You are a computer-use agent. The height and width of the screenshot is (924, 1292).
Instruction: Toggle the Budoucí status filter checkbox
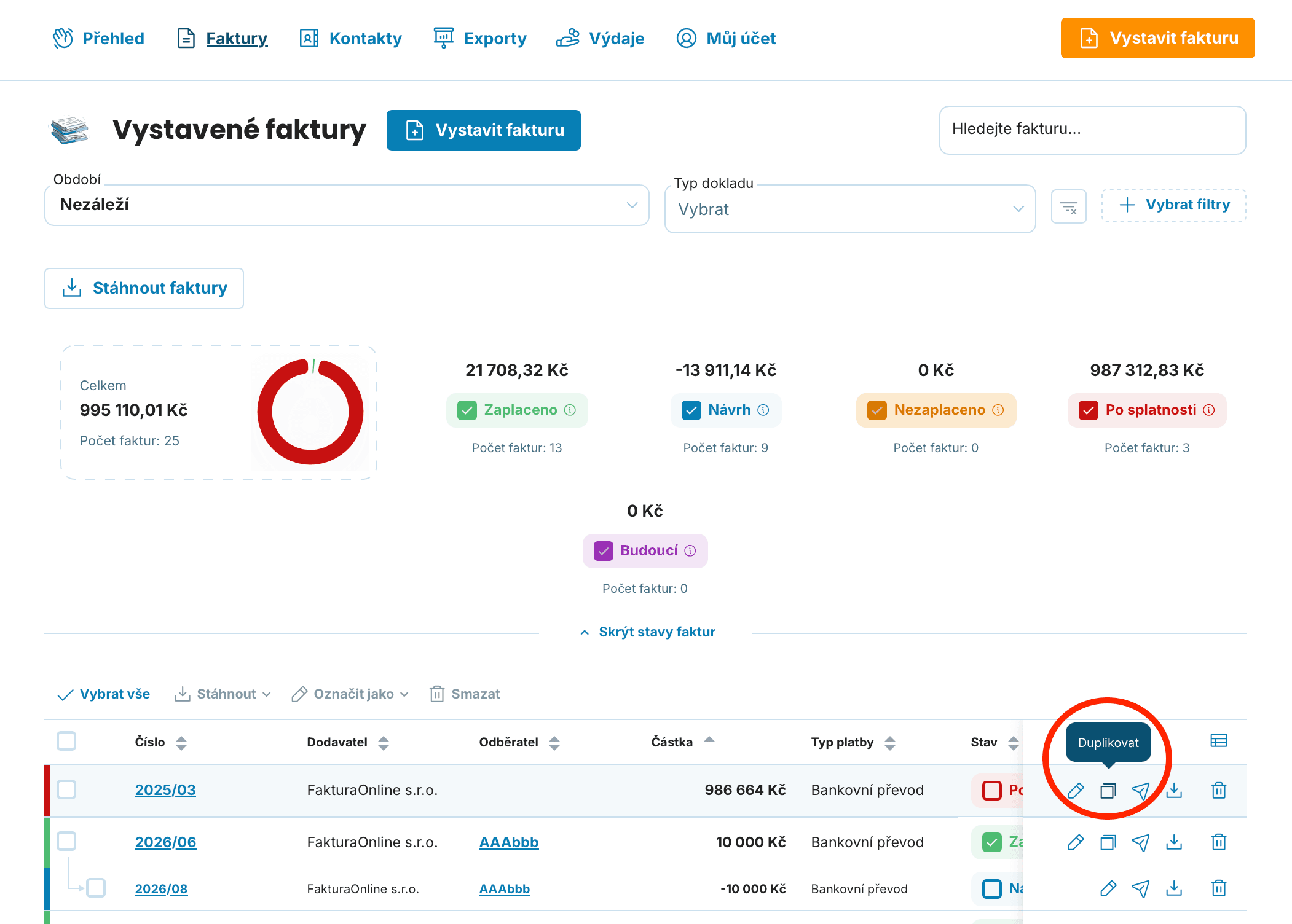click(604, 551)
